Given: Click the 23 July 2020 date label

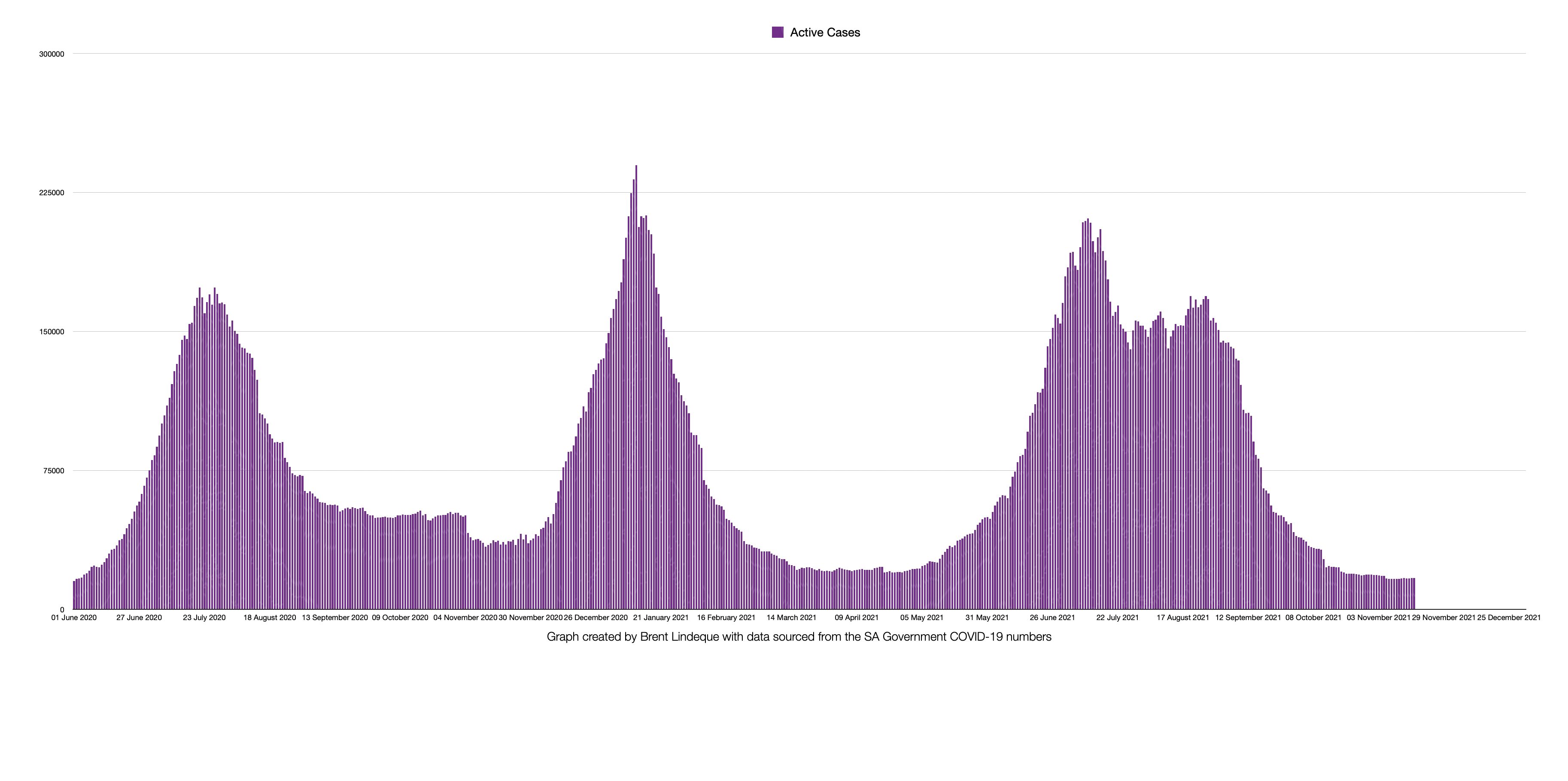Looking at the screenshot, I should pos(204,618).
